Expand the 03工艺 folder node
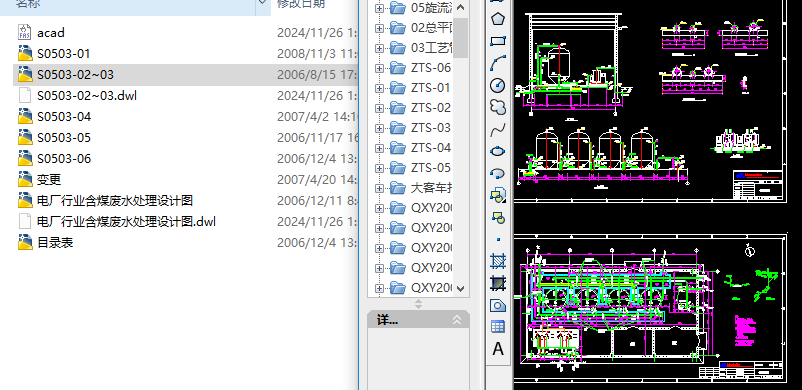 379,48
